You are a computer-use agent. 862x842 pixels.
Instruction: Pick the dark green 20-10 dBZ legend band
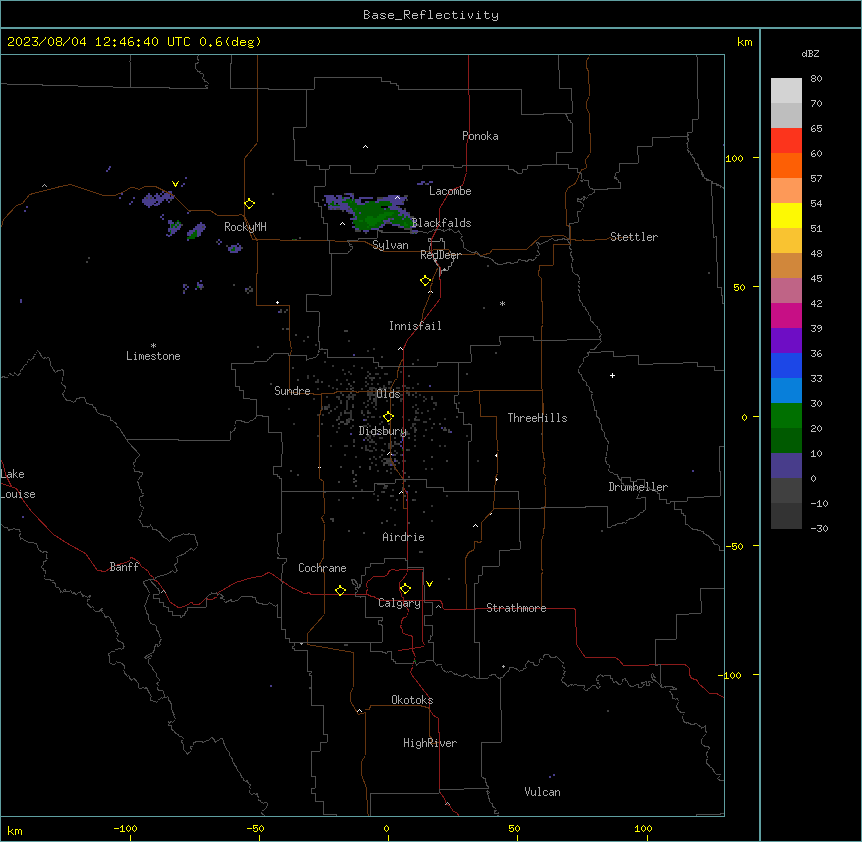point(786,441)
